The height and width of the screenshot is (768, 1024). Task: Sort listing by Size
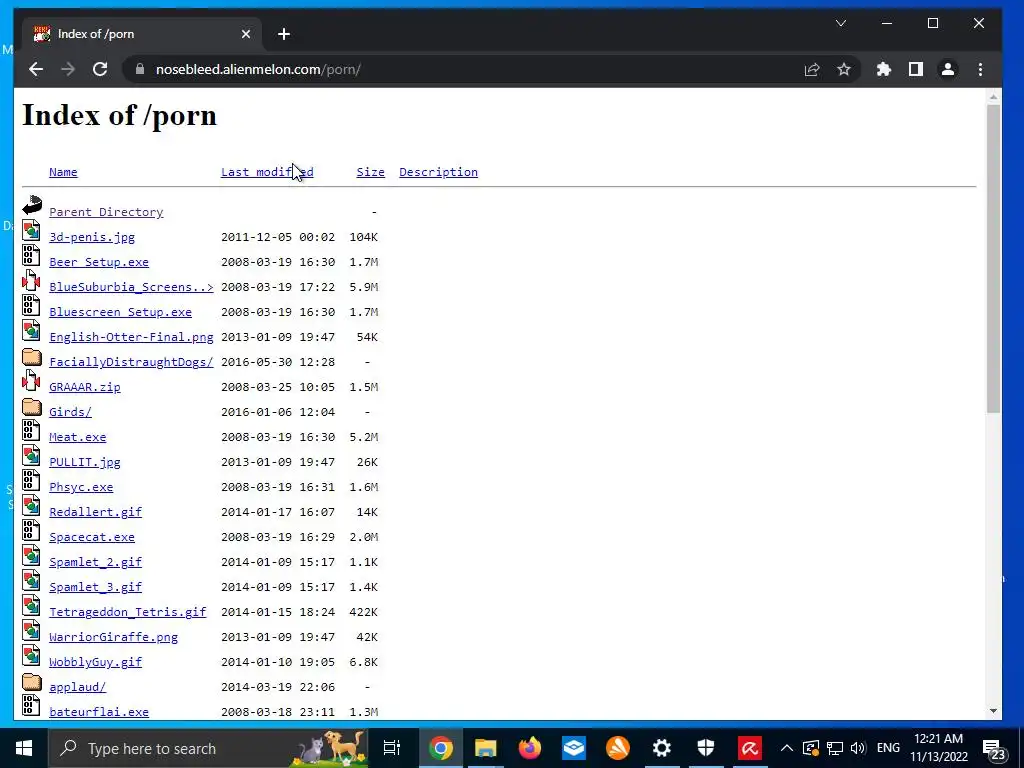coord(370,172)
